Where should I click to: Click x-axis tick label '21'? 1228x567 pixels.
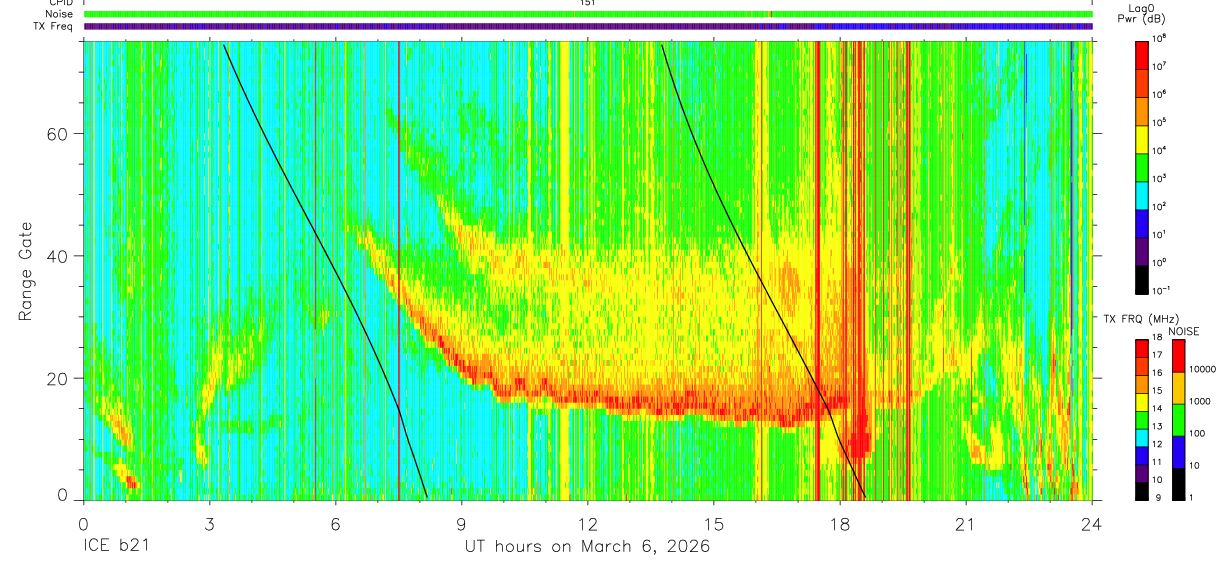pyautogui.click(x=966, y=524)
